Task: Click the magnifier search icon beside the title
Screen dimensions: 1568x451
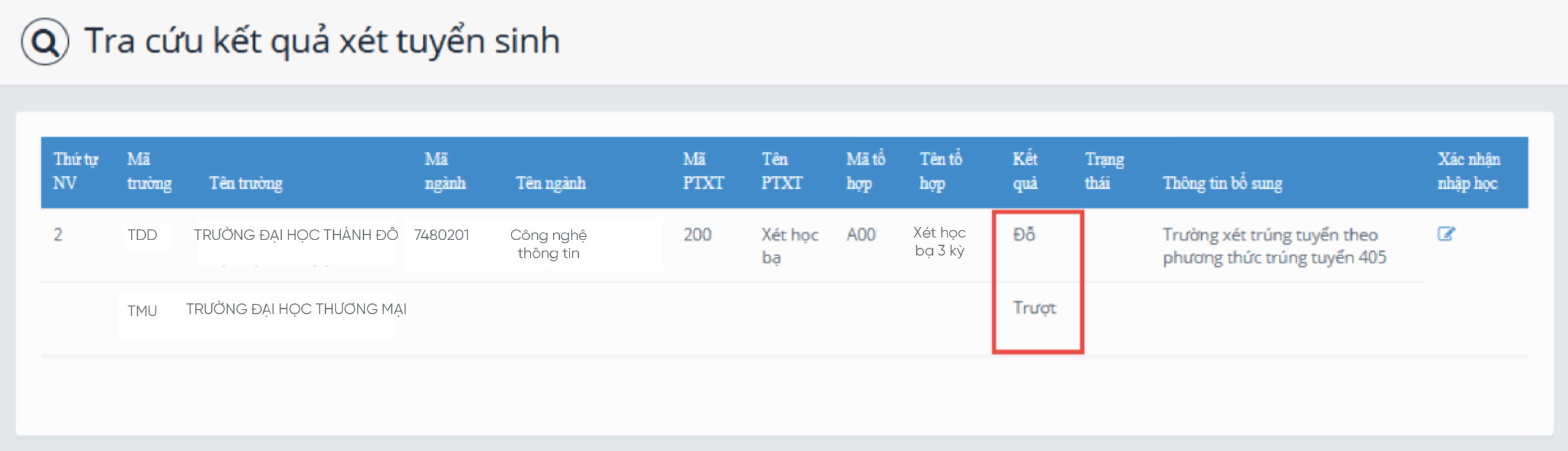Action: pyautogui.click(x=45, y=42)
